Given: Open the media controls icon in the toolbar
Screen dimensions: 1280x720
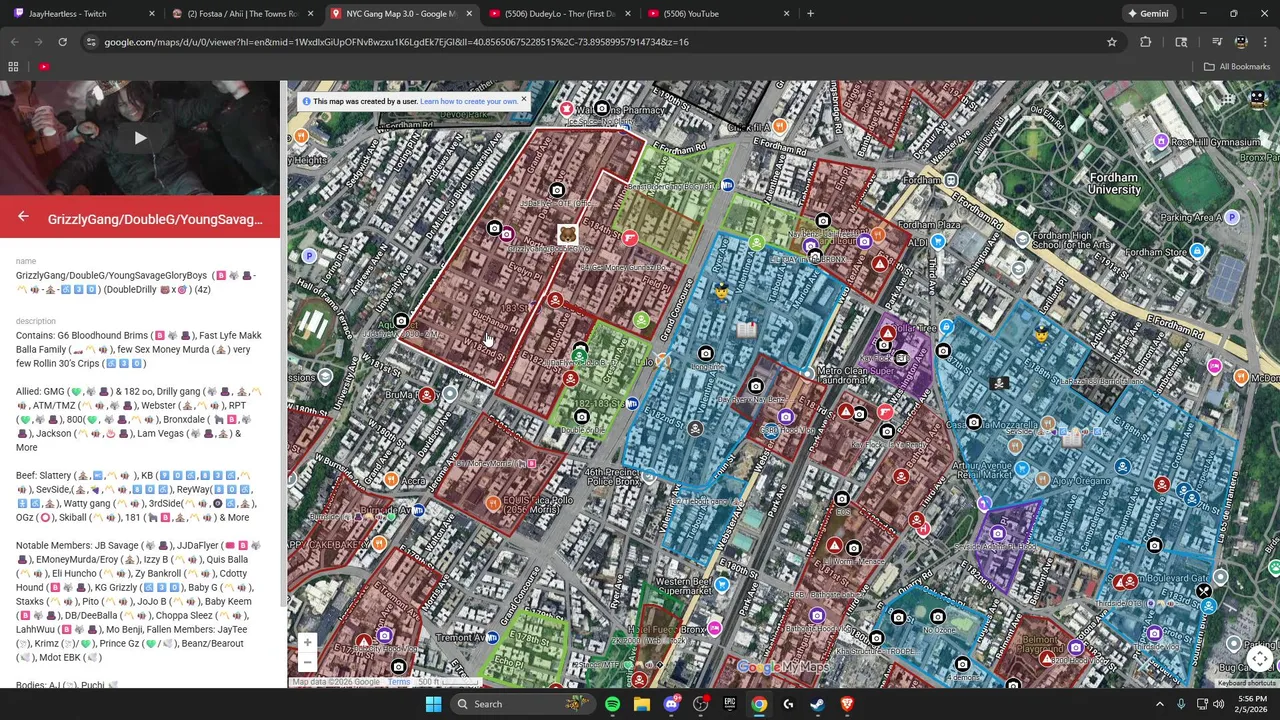Looking at the screenshot, I should [x=1217, y=42].
